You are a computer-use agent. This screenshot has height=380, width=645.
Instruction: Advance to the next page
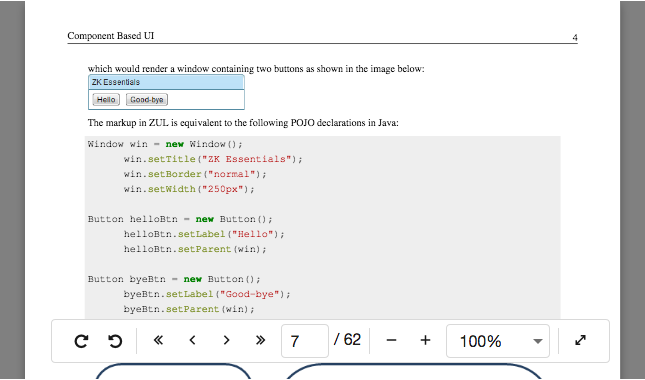click(226, 340)
